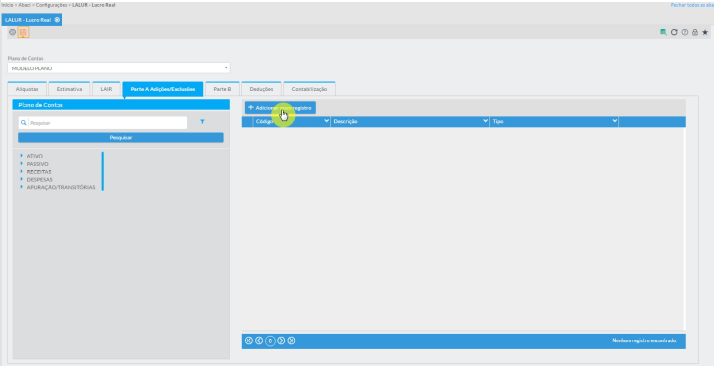Image resolution: width=714 pixels, height=366 pixels.
Task: Expand the DESPESAS tree node
Action: [21, 179]
